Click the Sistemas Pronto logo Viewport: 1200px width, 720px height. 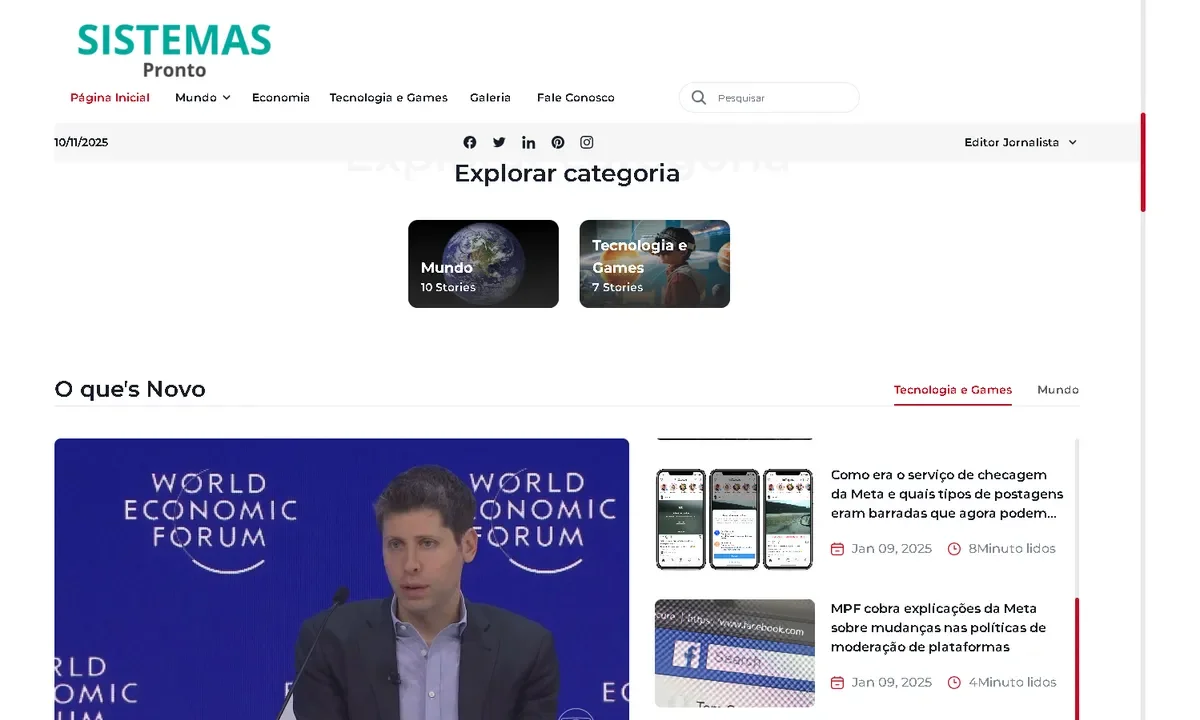[x=174, y=50]
